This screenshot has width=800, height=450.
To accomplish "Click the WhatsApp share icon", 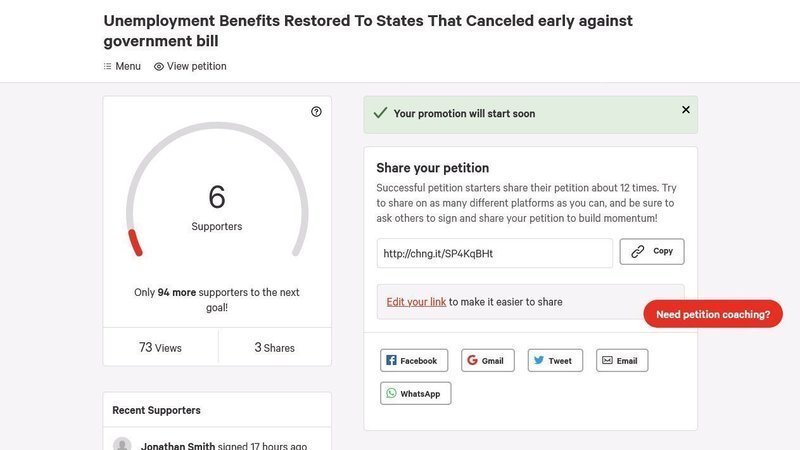I will point(391,394).
